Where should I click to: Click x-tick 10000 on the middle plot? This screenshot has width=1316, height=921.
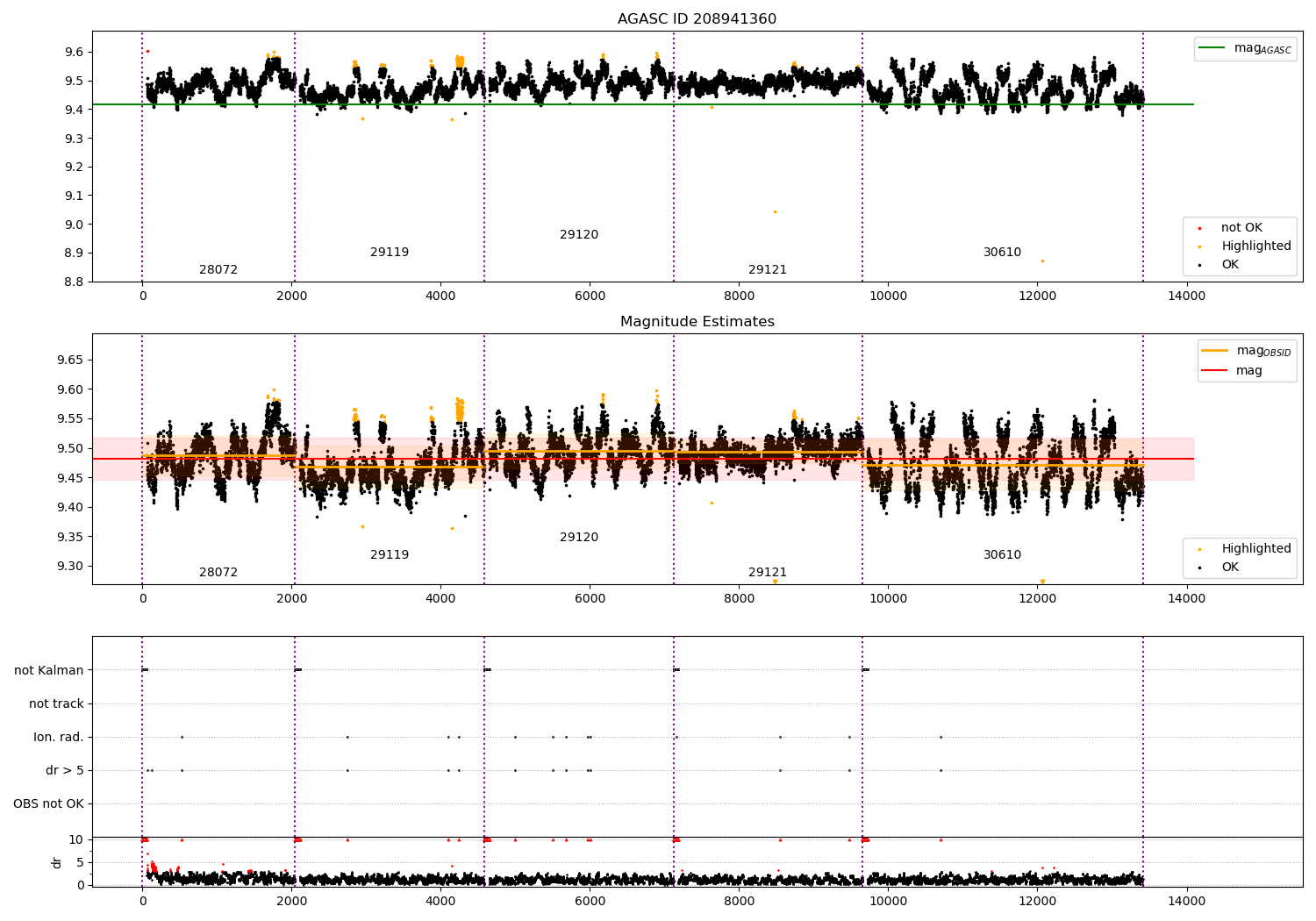(888, 599)
